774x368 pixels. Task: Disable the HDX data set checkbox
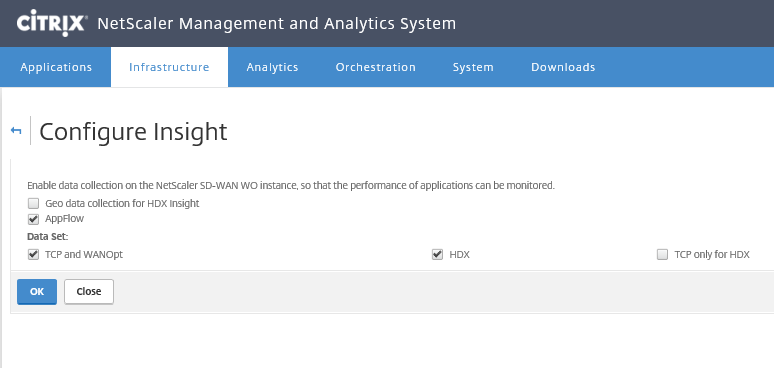point(437,255)
